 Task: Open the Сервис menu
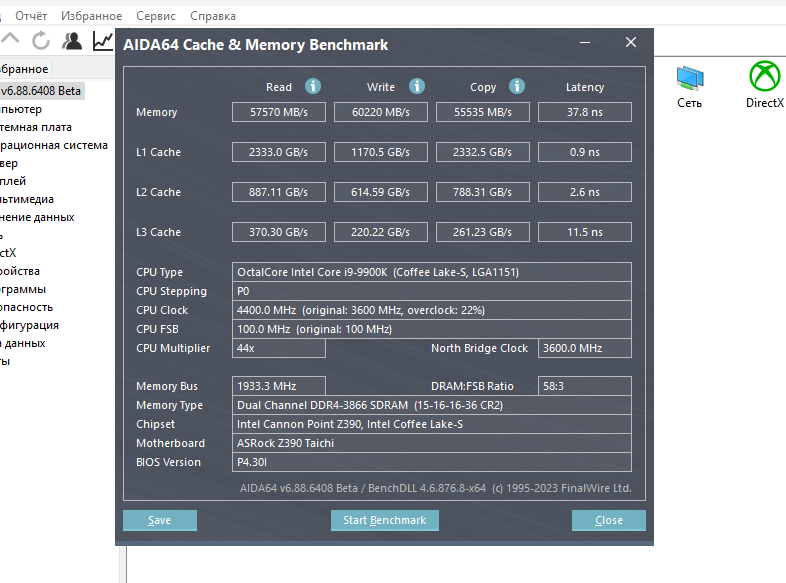point(156,16)
